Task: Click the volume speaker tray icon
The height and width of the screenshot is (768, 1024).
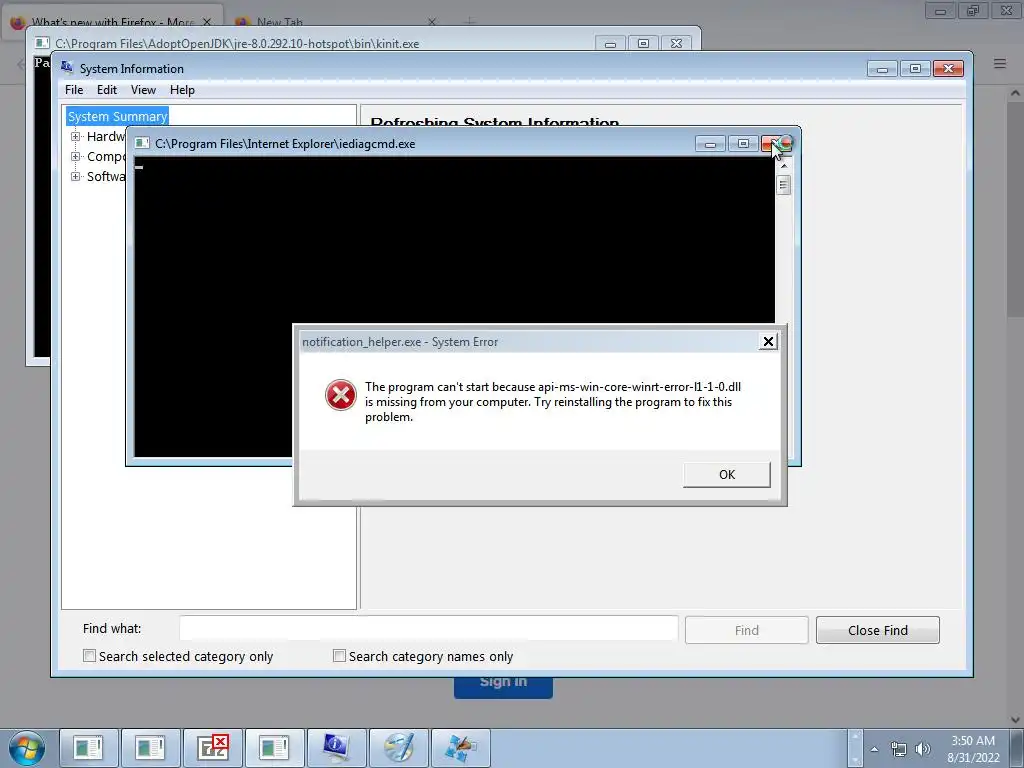Action: click(x=923, y=749)
